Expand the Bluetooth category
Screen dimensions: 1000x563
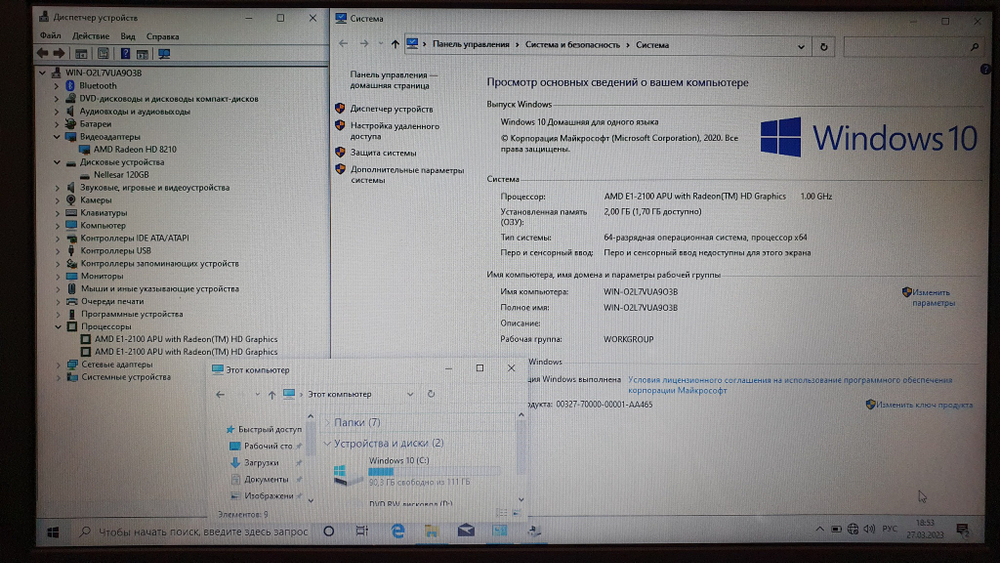pyautogui.click(x=56, y=85)
